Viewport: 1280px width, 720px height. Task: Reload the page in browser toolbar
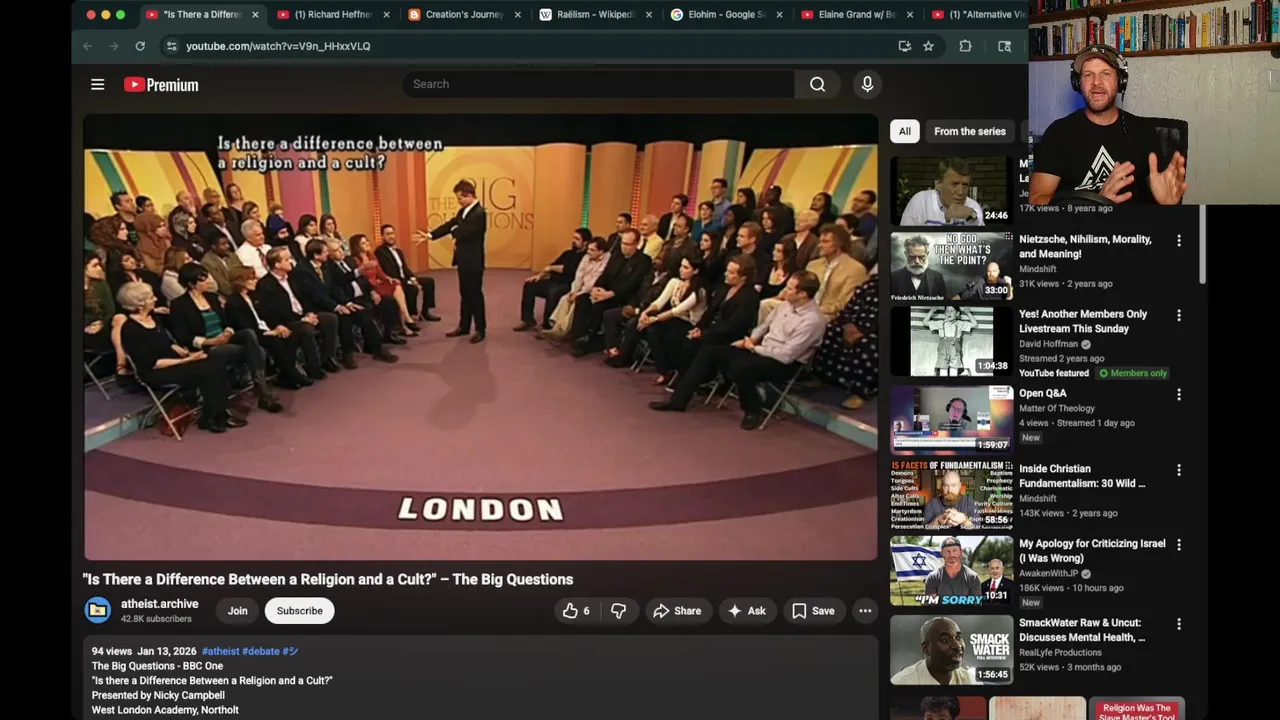[140, 46]
